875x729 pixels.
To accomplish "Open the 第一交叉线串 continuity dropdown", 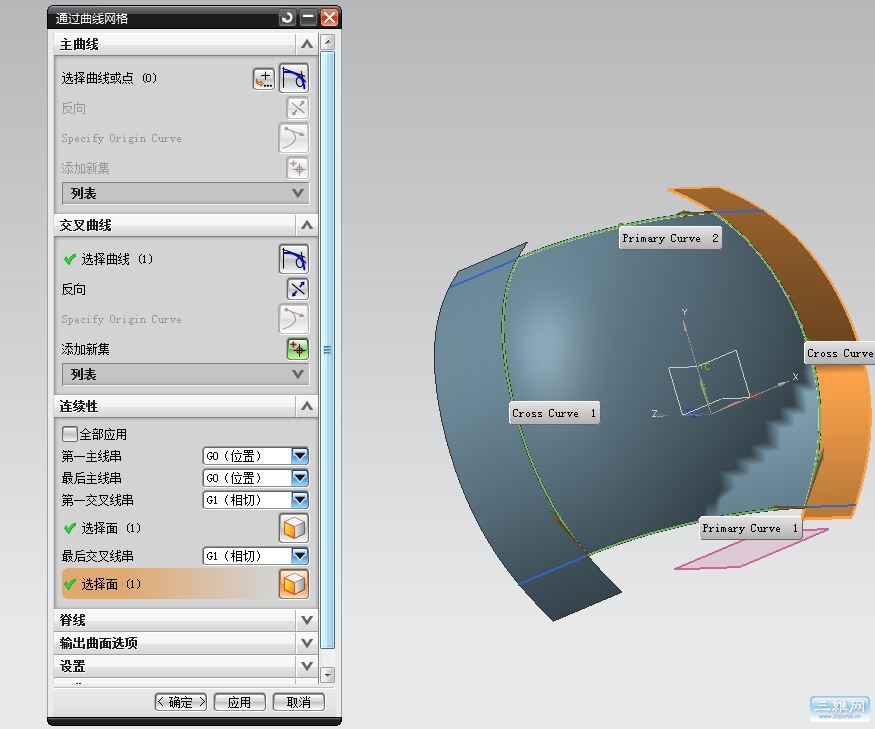I will [x=300, y=500].
